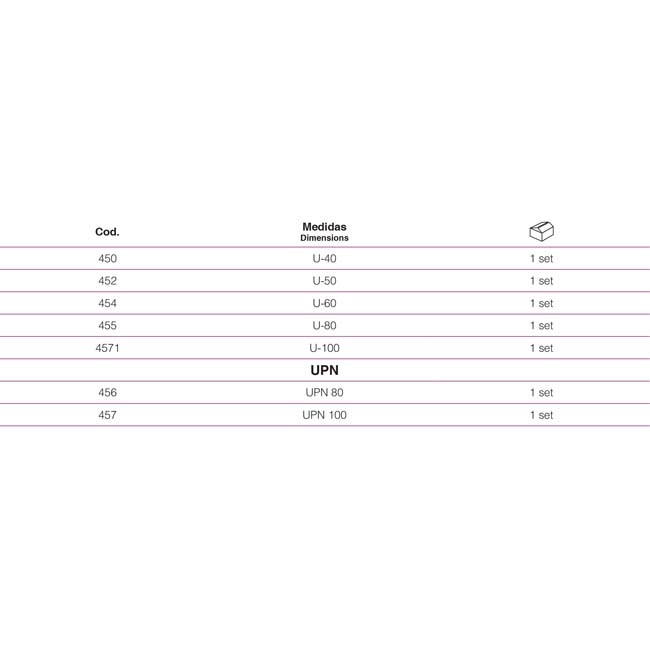Select code 457 in the table
The width and height of the screenshot is (650, 650).
coord(107,415)
